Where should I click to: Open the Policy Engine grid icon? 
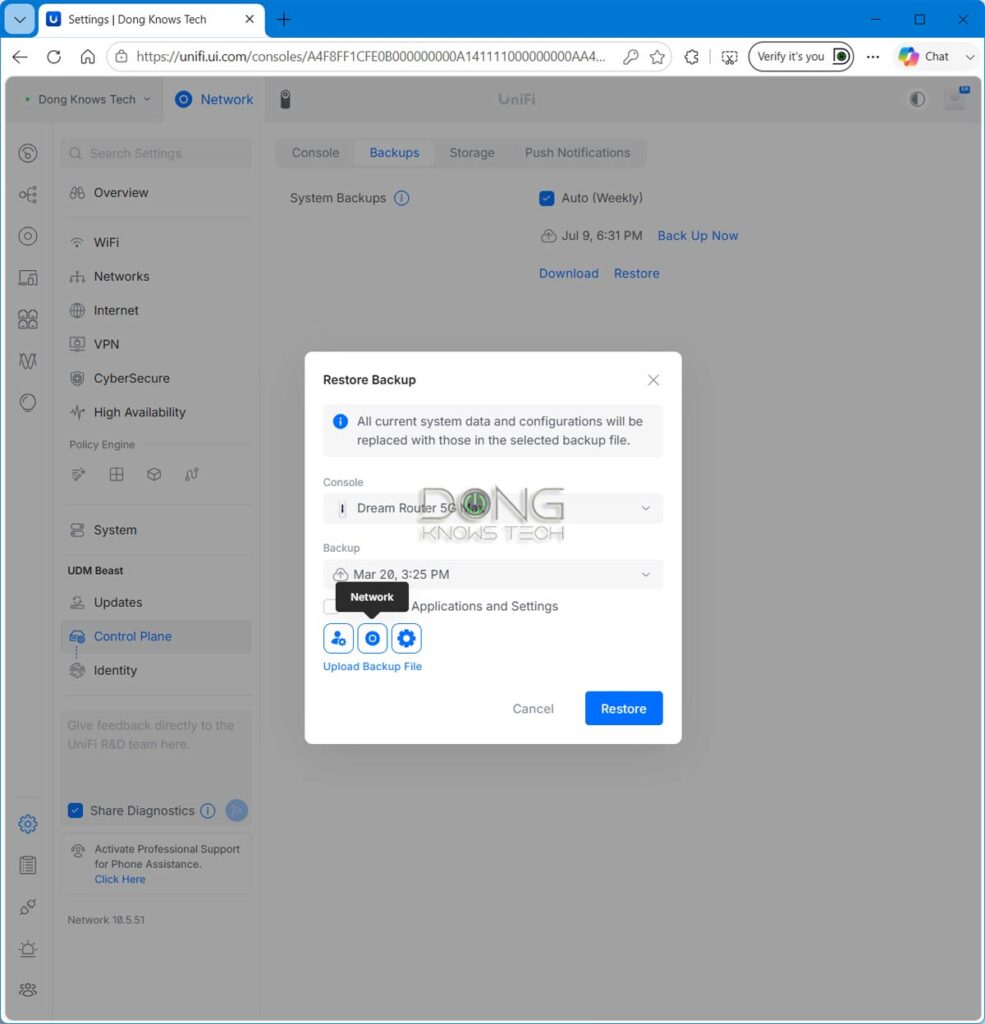[x=116, y=474]
